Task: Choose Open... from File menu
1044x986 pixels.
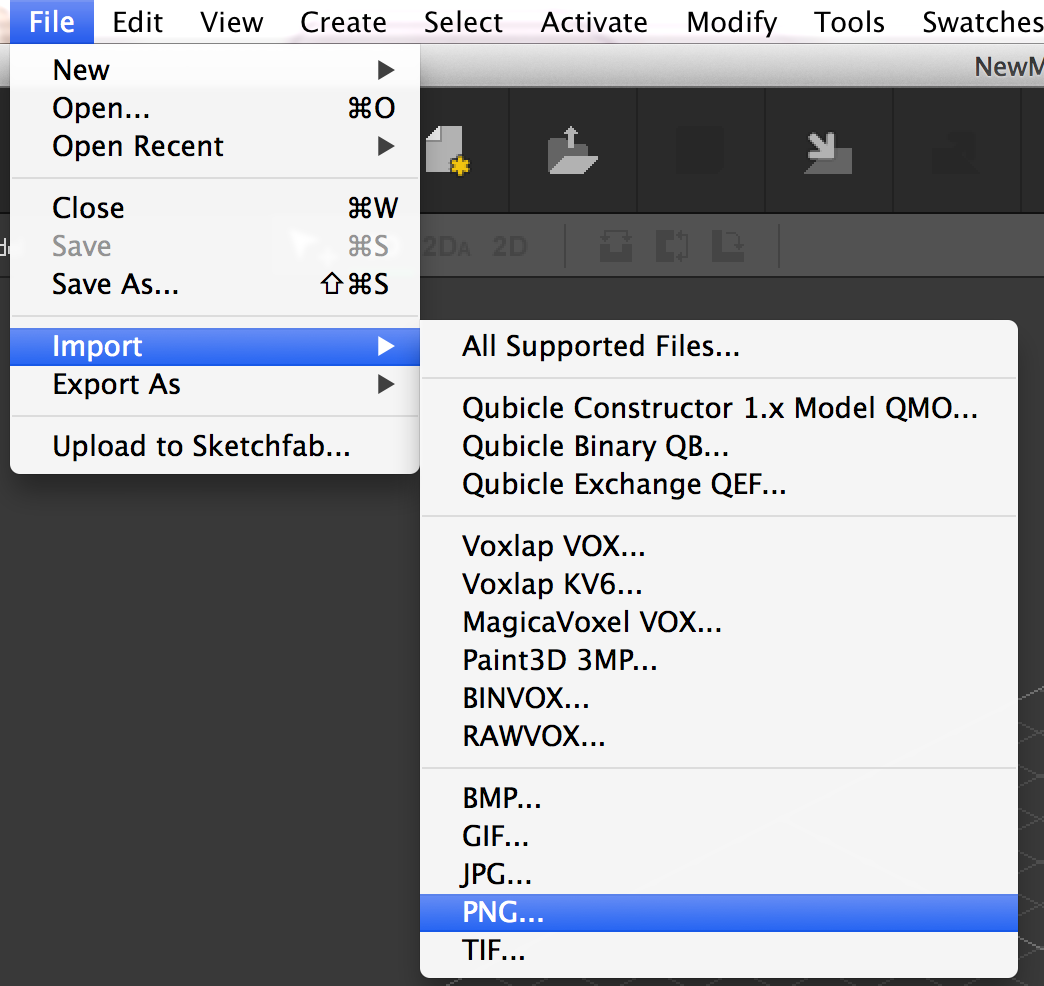Action: (x=215, y=108)
